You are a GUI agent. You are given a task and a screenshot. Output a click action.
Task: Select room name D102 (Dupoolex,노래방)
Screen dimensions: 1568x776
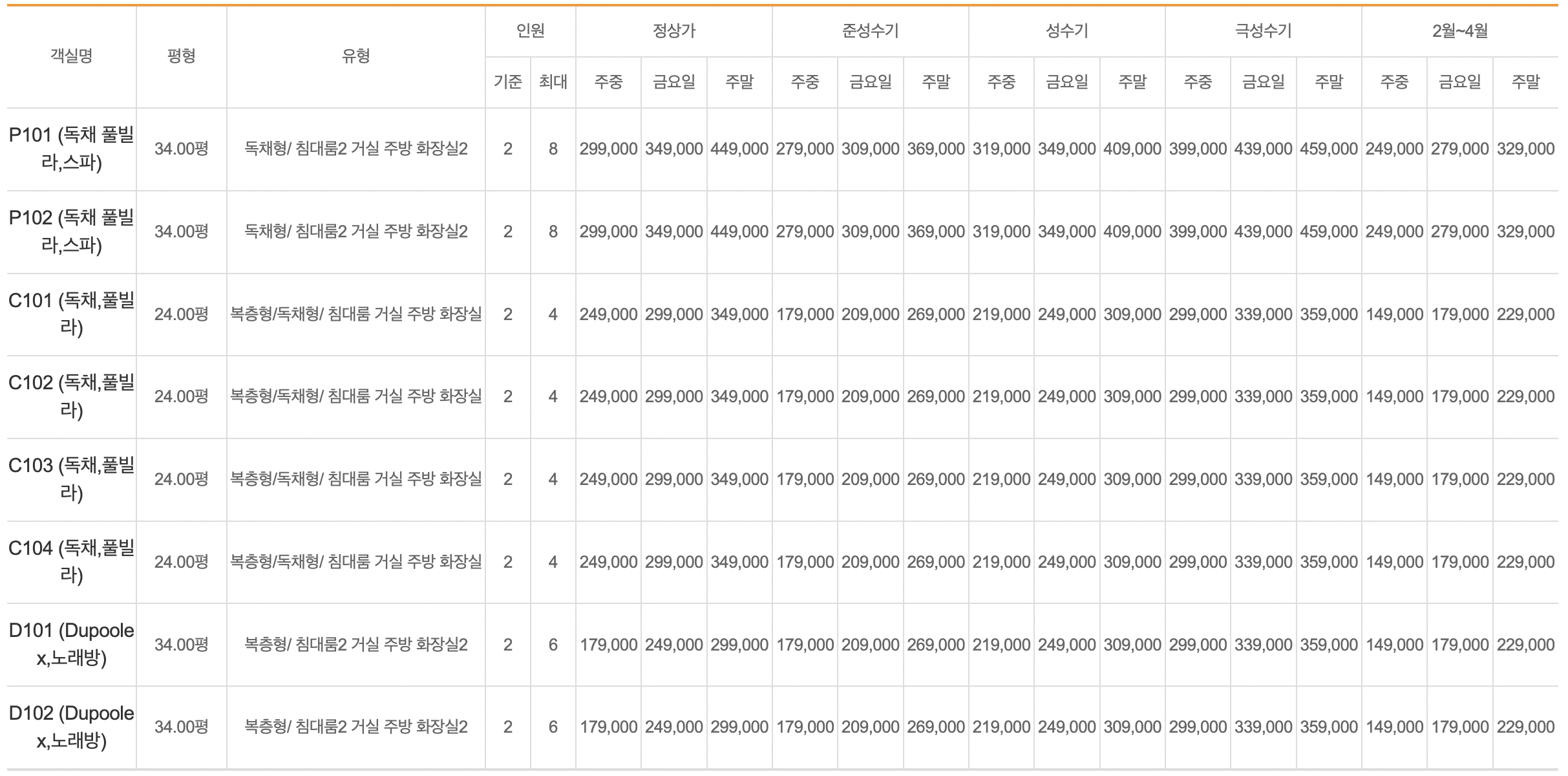pos(71,727)
